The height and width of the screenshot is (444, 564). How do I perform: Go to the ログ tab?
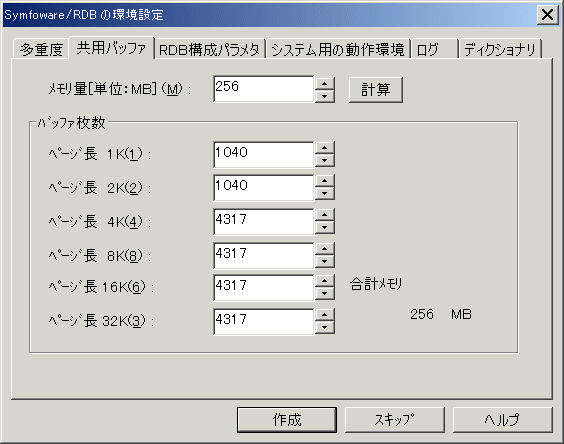[435, 49]
